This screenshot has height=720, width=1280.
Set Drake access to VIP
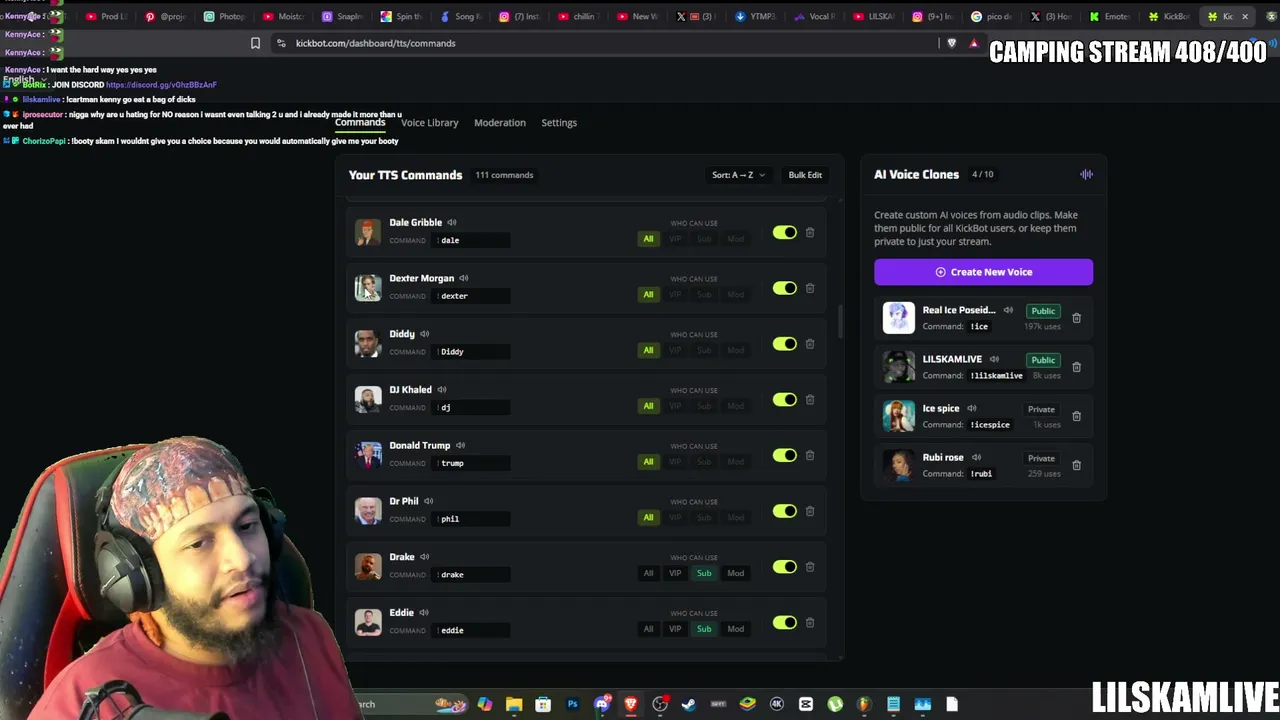(675, 574)
